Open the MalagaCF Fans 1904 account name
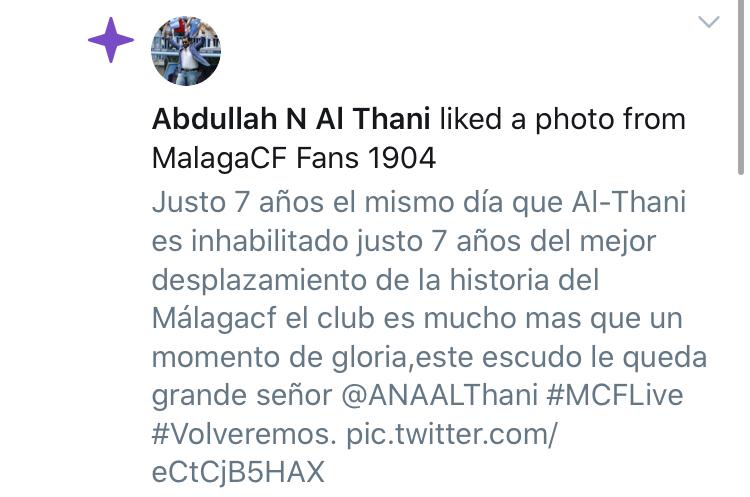The height and width of the screenshot is (497, 750). coord(294,158)
